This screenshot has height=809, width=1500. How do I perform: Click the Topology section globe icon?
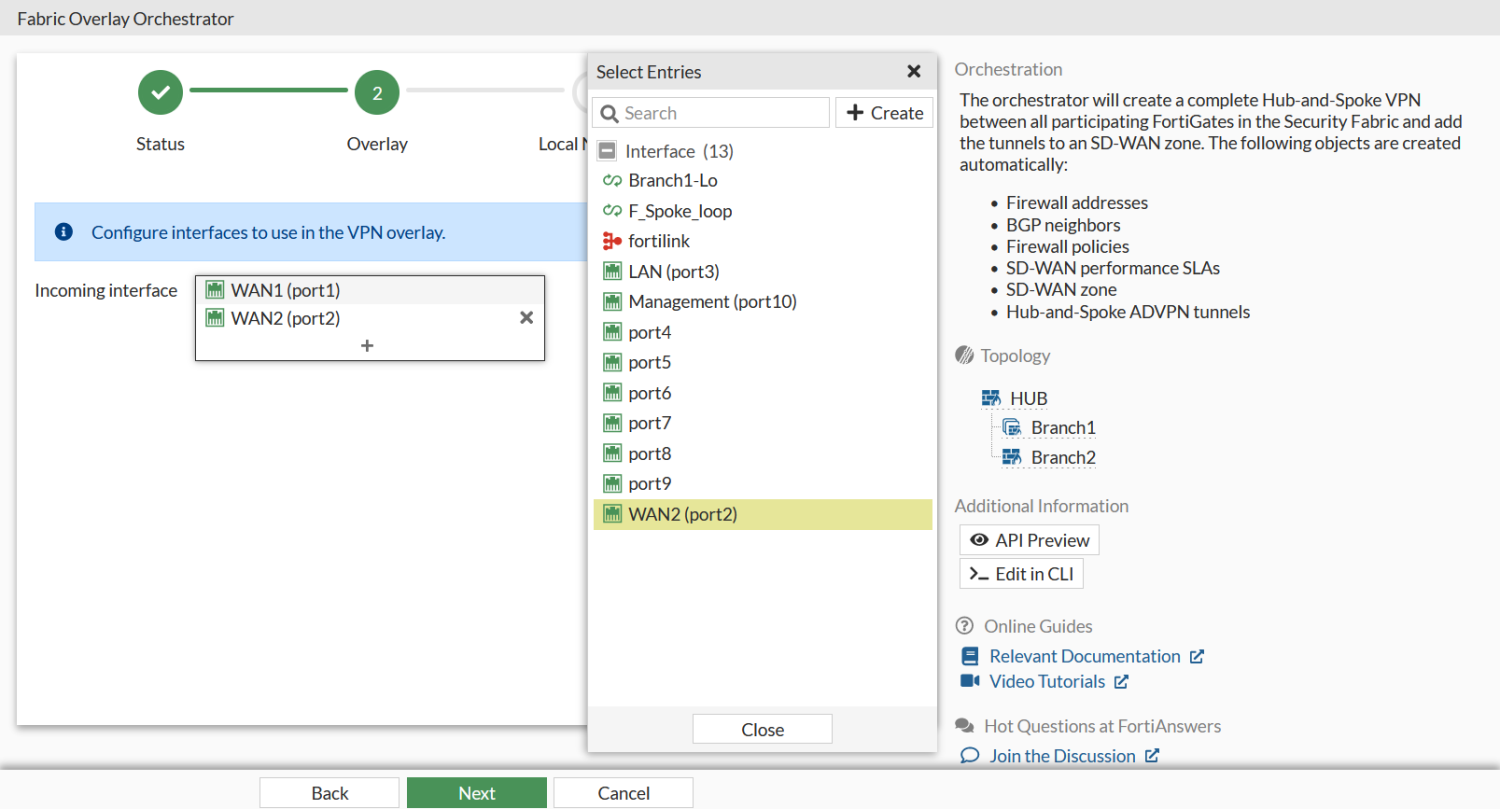tap(966, 355)
